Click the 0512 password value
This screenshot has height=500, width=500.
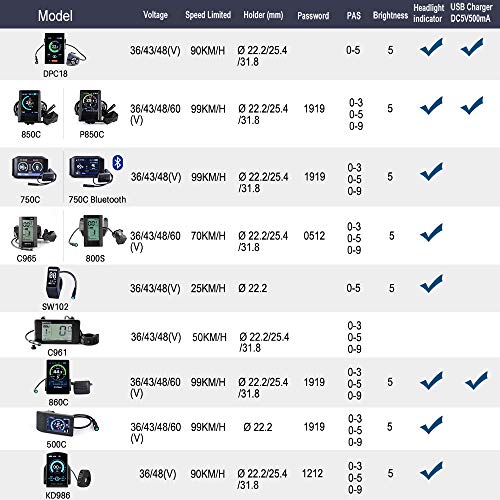pyautogui.click(x=314, y=236)
